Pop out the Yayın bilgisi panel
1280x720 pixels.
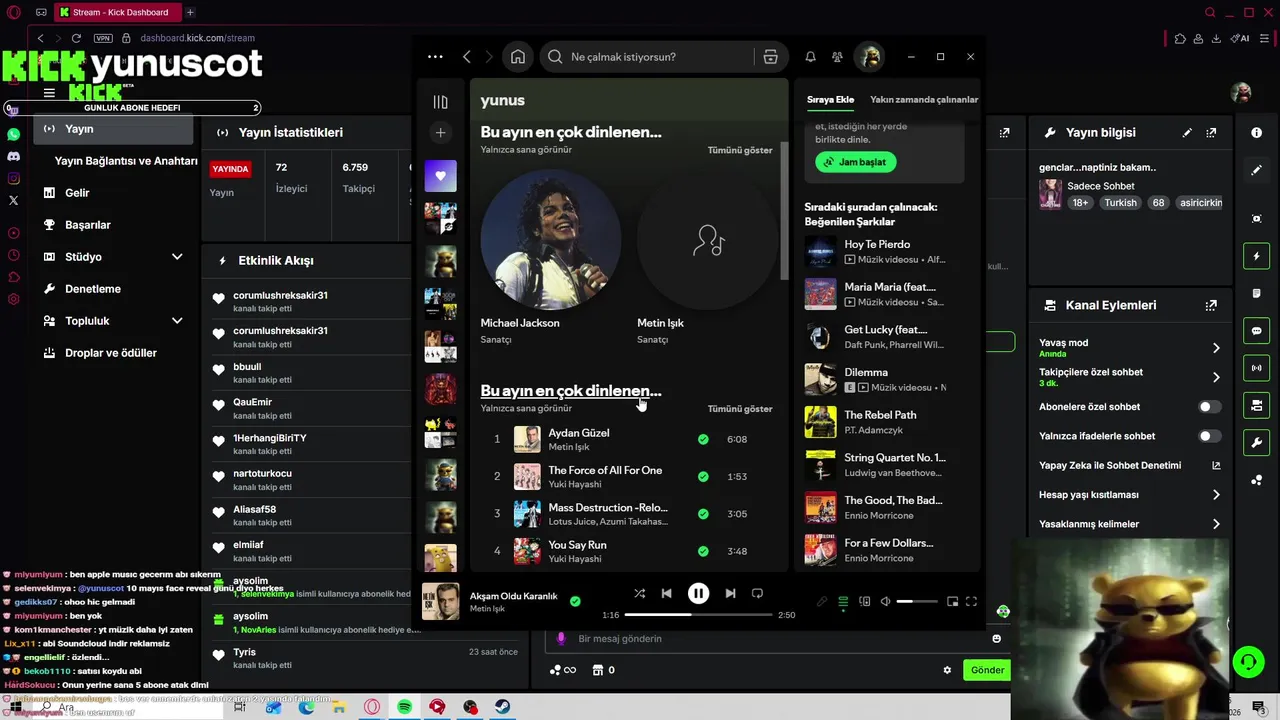coord(1211,132)
